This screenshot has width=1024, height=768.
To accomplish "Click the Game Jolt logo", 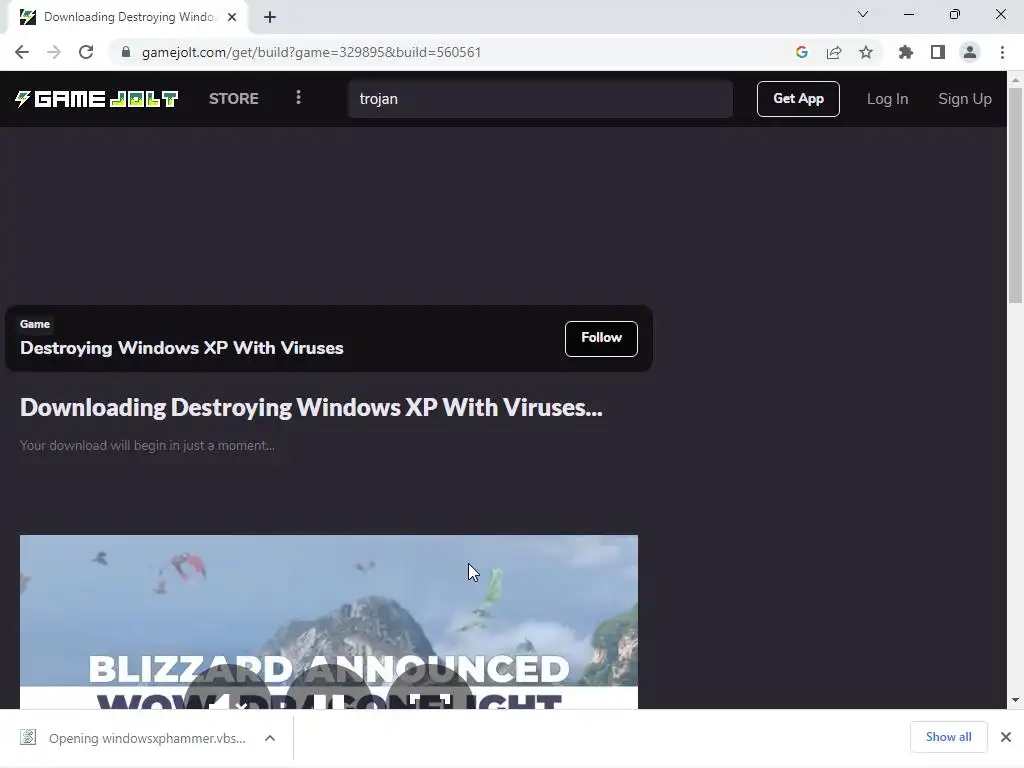I will click(96, 99).
